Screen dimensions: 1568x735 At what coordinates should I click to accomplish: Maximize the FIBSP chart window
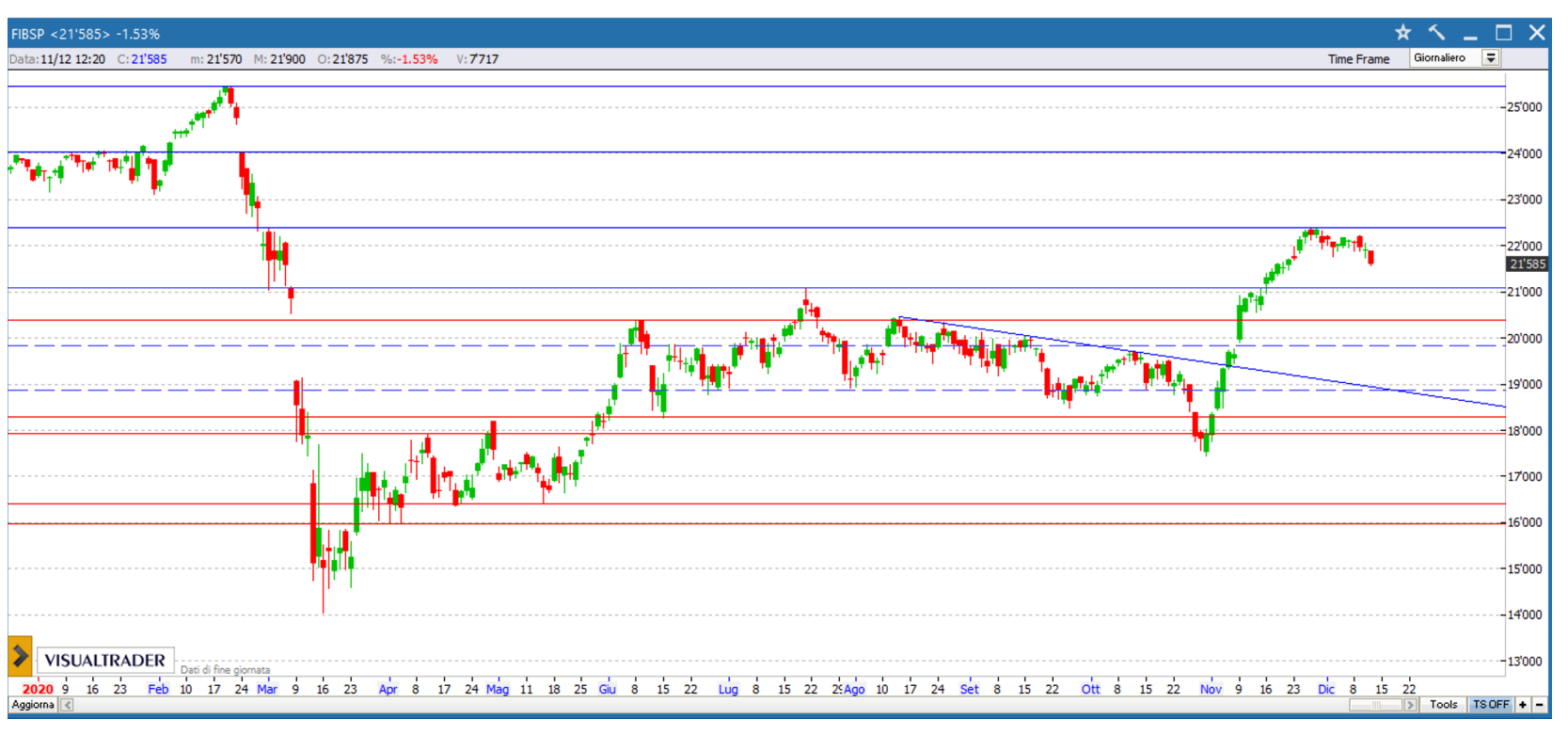coord(1503,33)
